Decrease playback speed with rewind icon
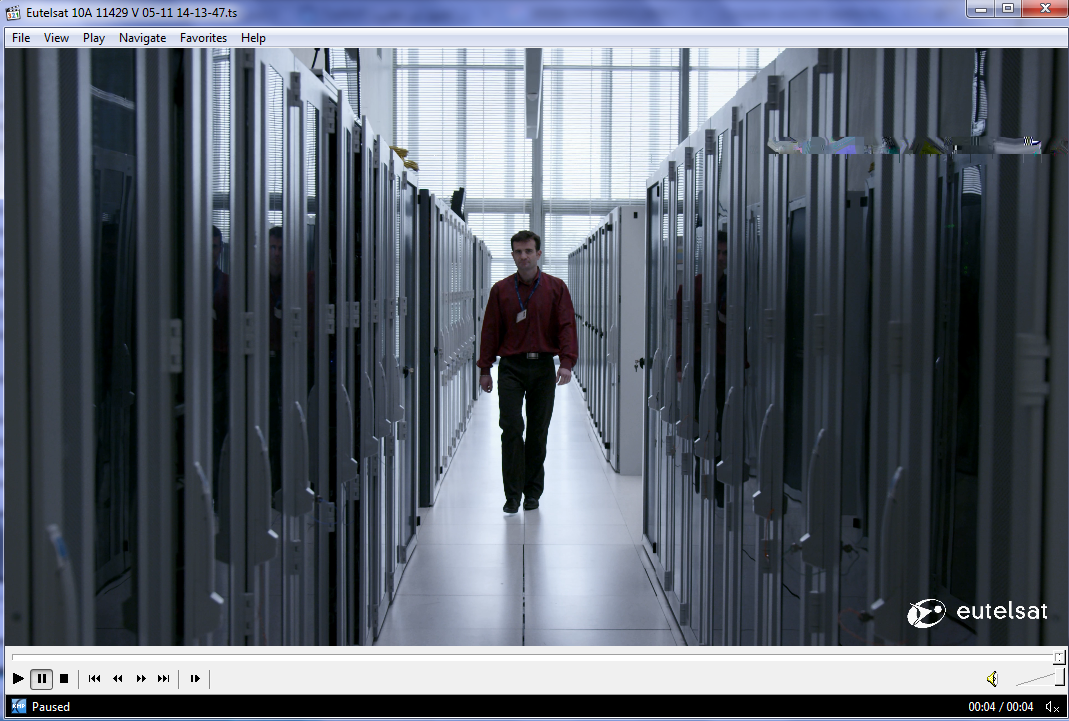This screenshot has width=1069, height=721. point(117,679)
